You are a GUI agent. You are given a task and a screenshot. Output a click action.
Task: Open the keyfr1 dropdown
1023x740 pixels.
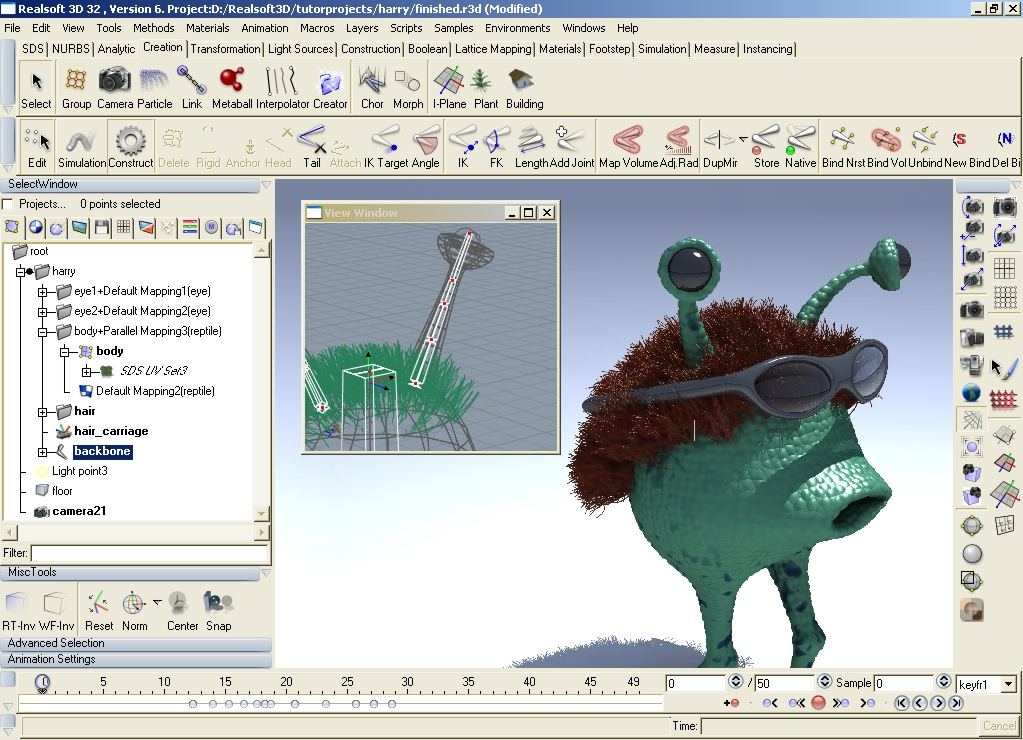[x=1010, y=683]
